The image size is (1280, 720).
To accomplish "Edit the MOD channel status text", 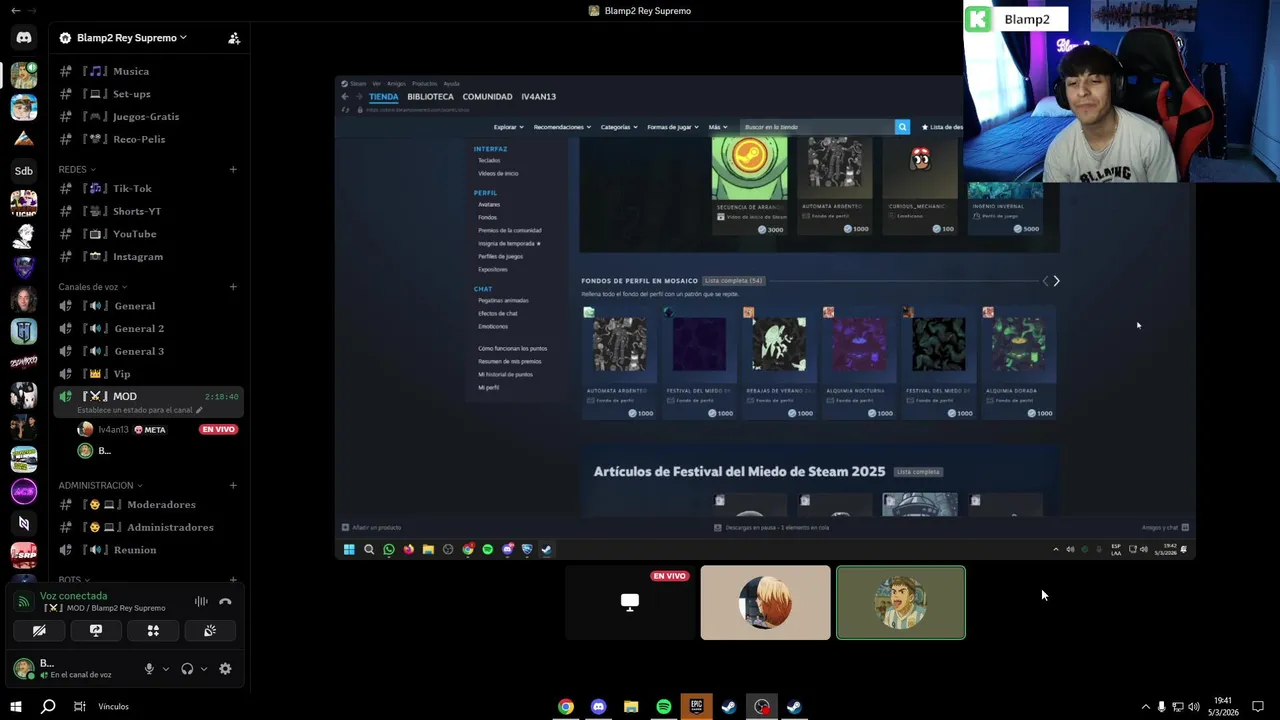I will [x=140, y=410].
